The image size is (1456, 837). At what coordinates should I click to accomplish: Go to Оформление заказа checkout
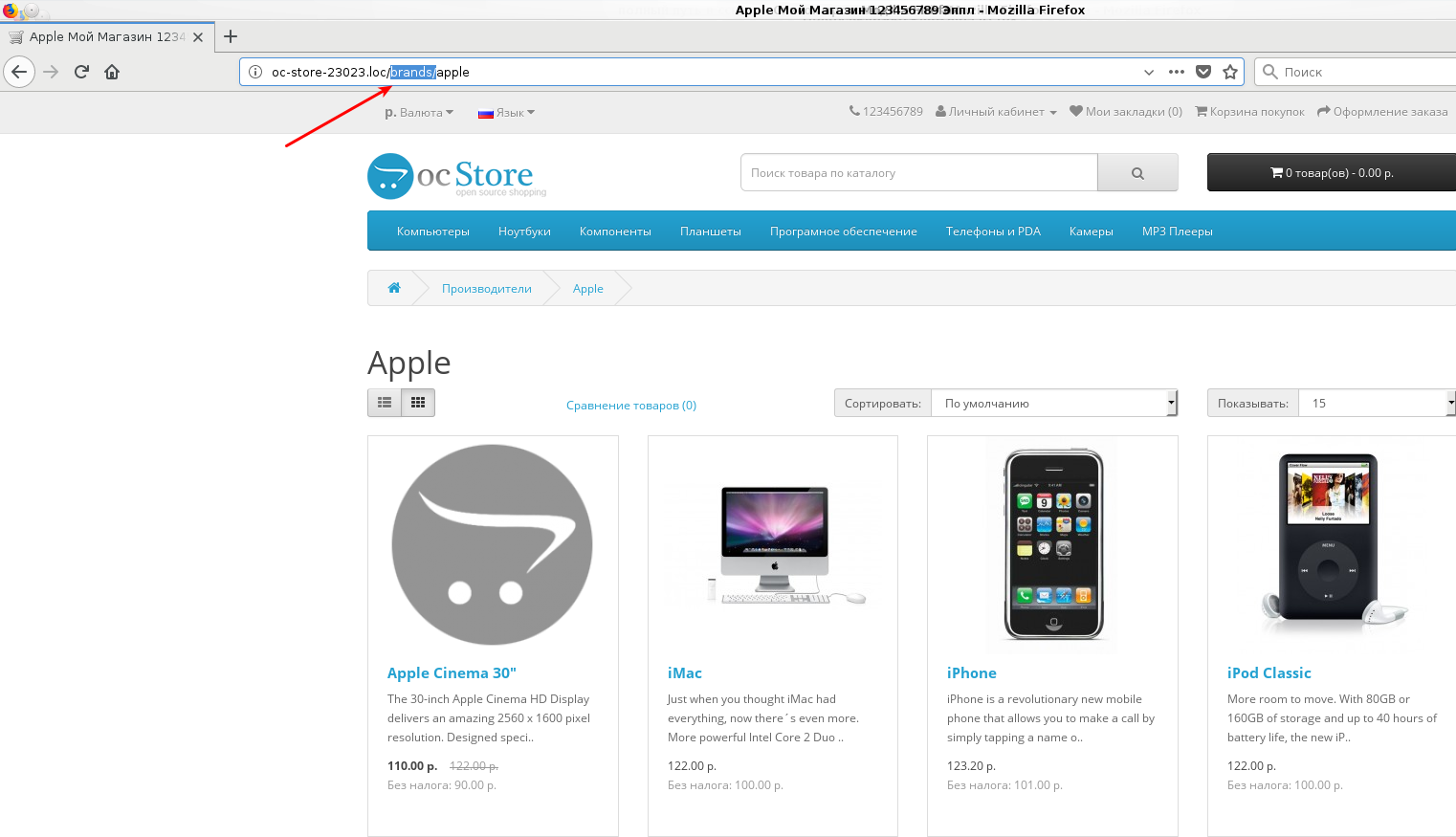[x=1382, y=111]
